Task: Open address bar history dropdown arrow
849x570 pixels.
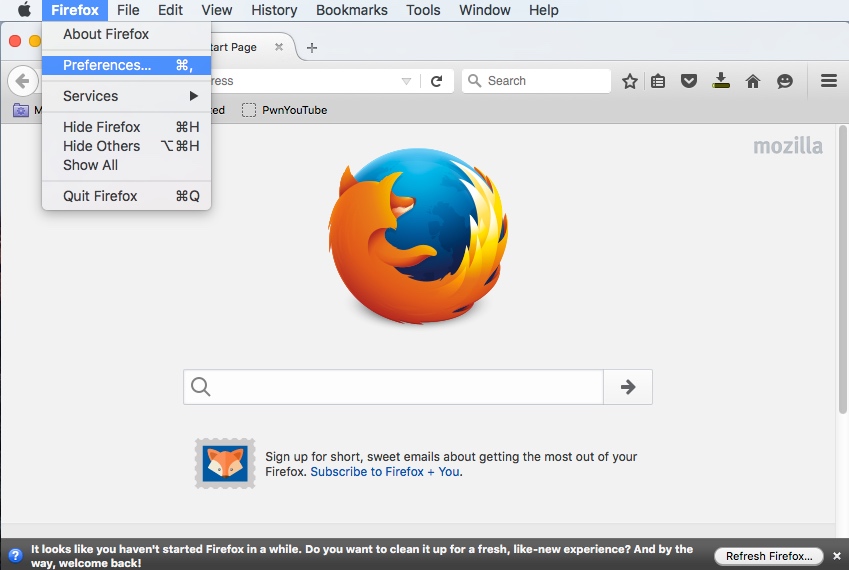Action: pos(407,81)
